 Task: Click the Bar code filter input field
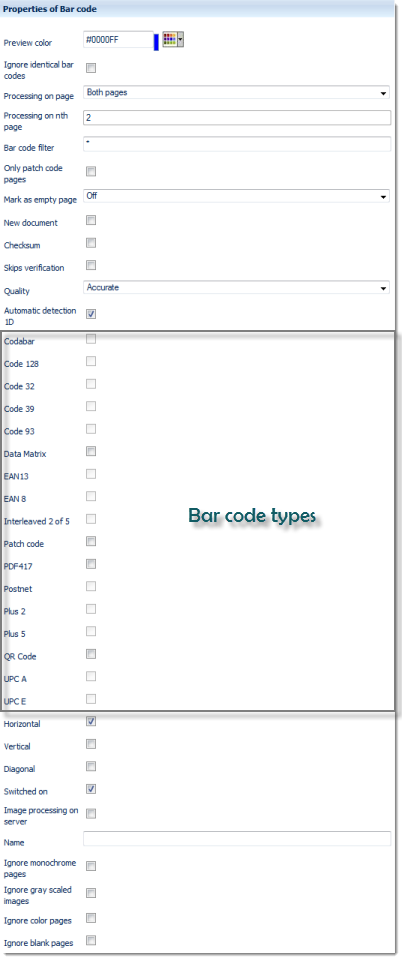[x=236, y=144]
